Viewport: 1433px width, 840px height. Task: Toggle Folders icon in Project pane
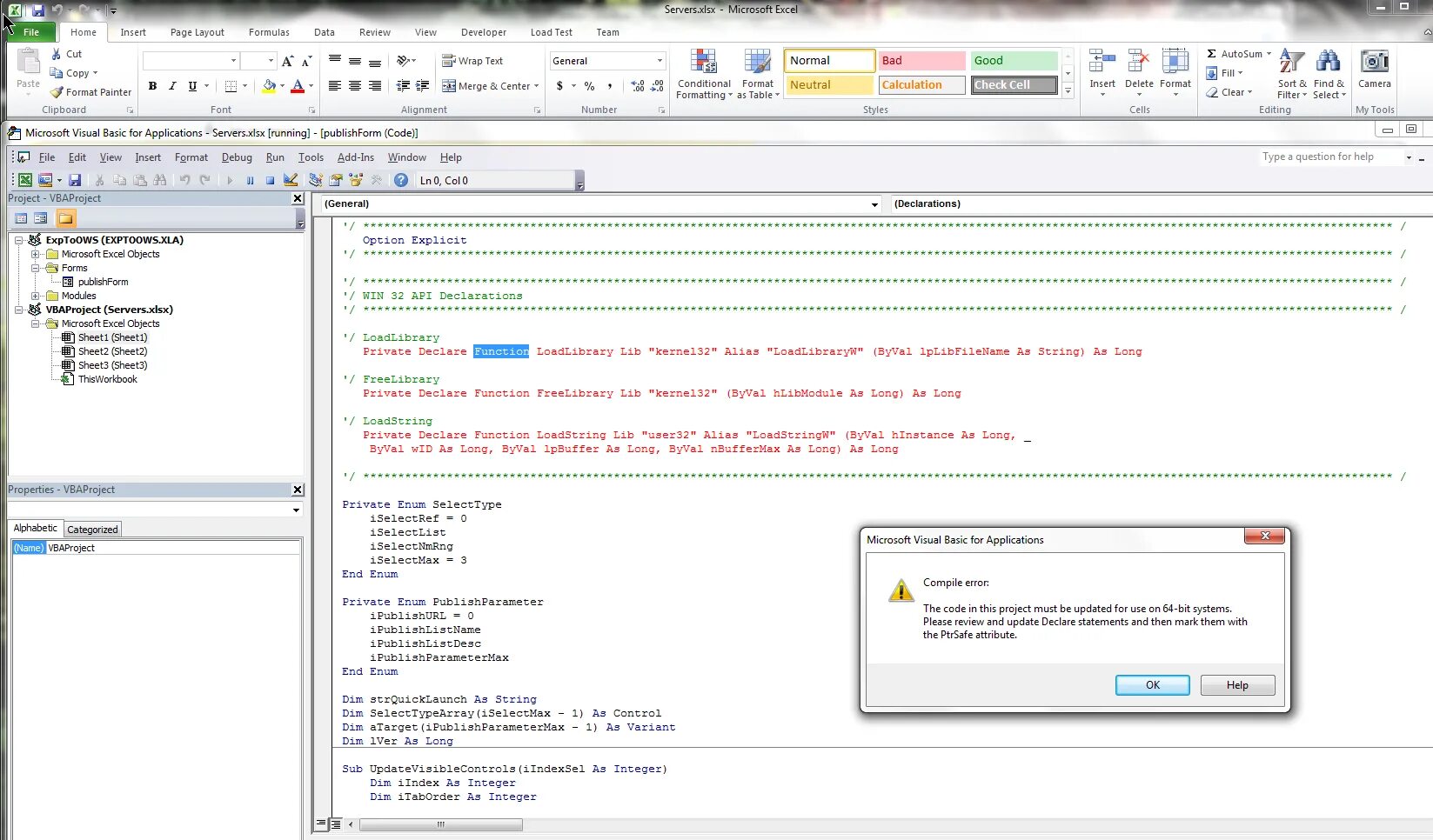[66, 218]
